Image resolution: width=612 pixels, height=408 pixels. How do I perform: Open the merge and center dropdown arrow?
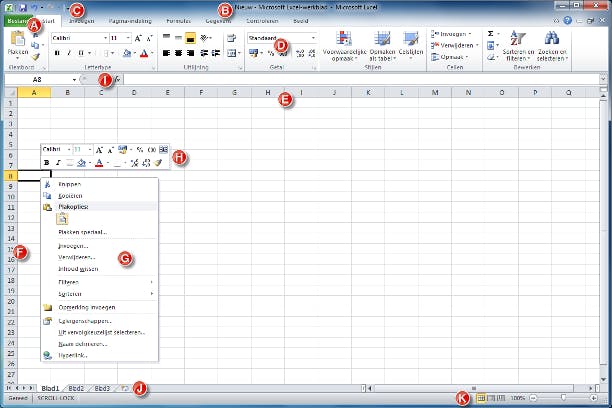[x=239, y=53]
